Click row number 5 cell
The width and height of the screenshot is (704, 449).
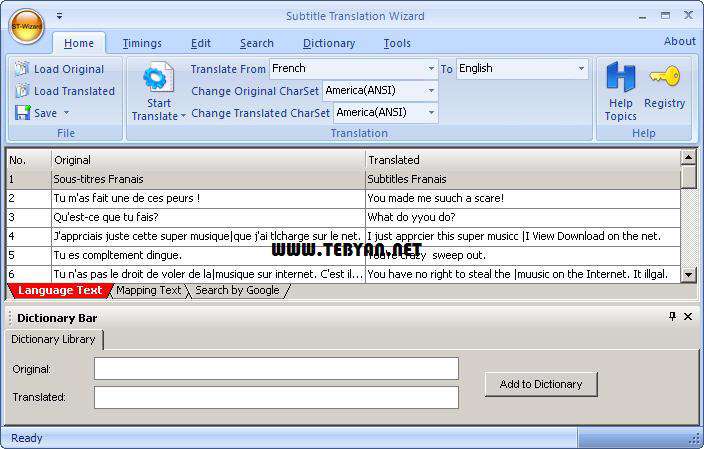pyautogui.click(x=29, y=255)
